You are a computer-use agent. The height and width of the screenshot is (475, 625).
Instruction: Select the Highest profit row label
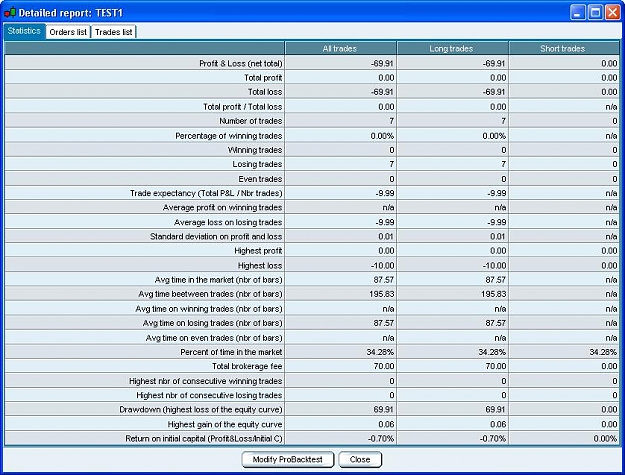click(258, 251)
